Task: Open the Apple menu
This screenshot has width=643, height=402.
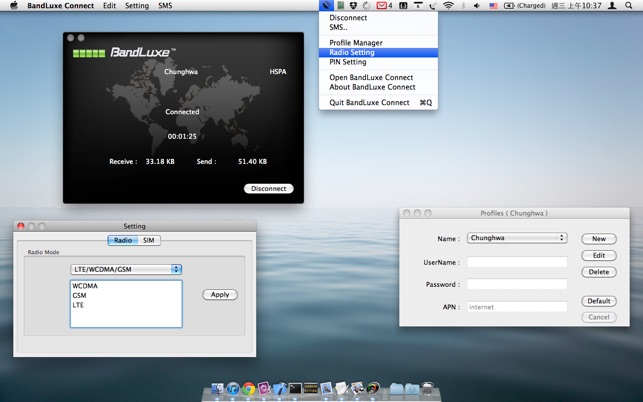Action: click(x=14, y=5)
